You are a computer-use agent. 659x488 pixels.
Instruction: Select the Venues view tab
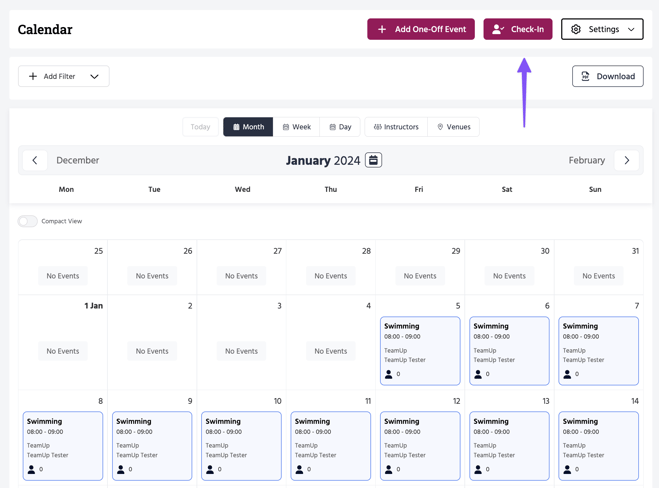pos(453,127)
